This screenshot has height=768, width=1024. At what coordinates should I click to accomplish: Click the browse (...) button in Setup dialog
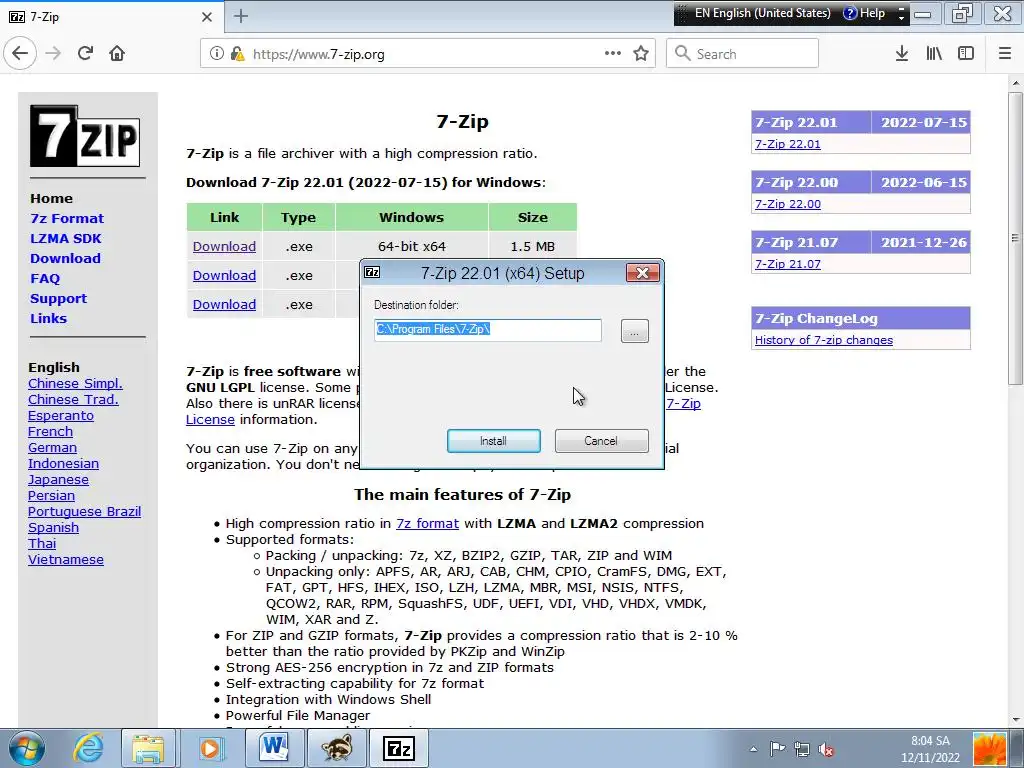pyautogui.click(x=635, y=331)
